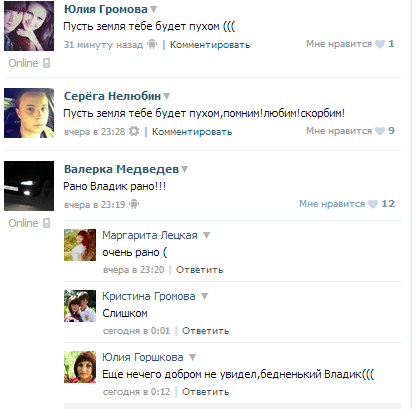This screenshot has height=409, width=412.
Task: Reply to Кристина Громова's comment 'Слишком'
Action: (x=205, y=331)
